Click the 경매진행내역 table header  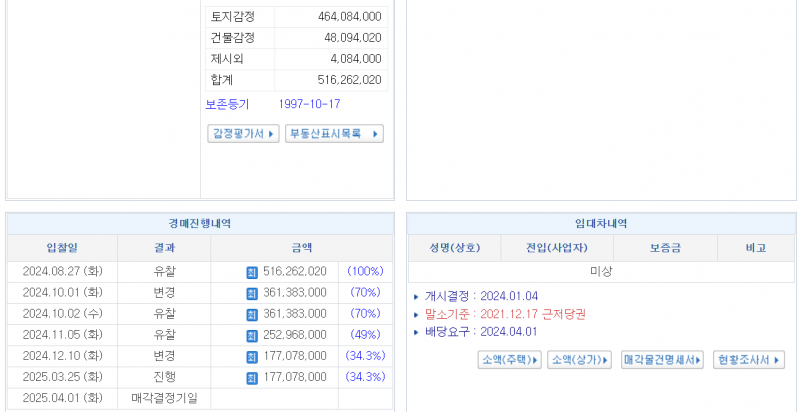[x=200, y=224]
